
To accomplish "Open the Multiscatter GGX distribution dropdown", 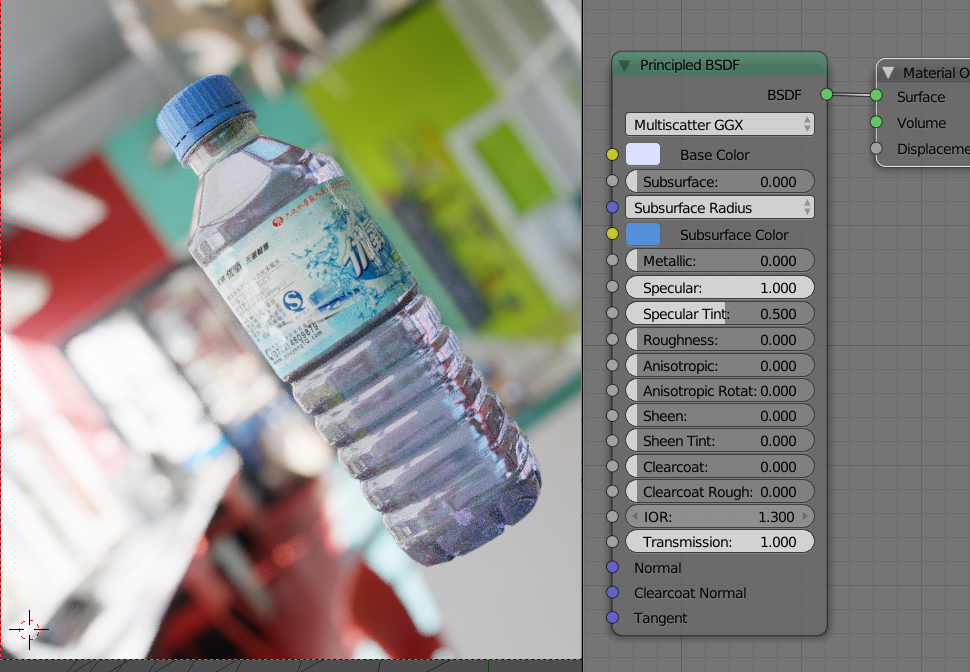I will click(x=720, y=124).
